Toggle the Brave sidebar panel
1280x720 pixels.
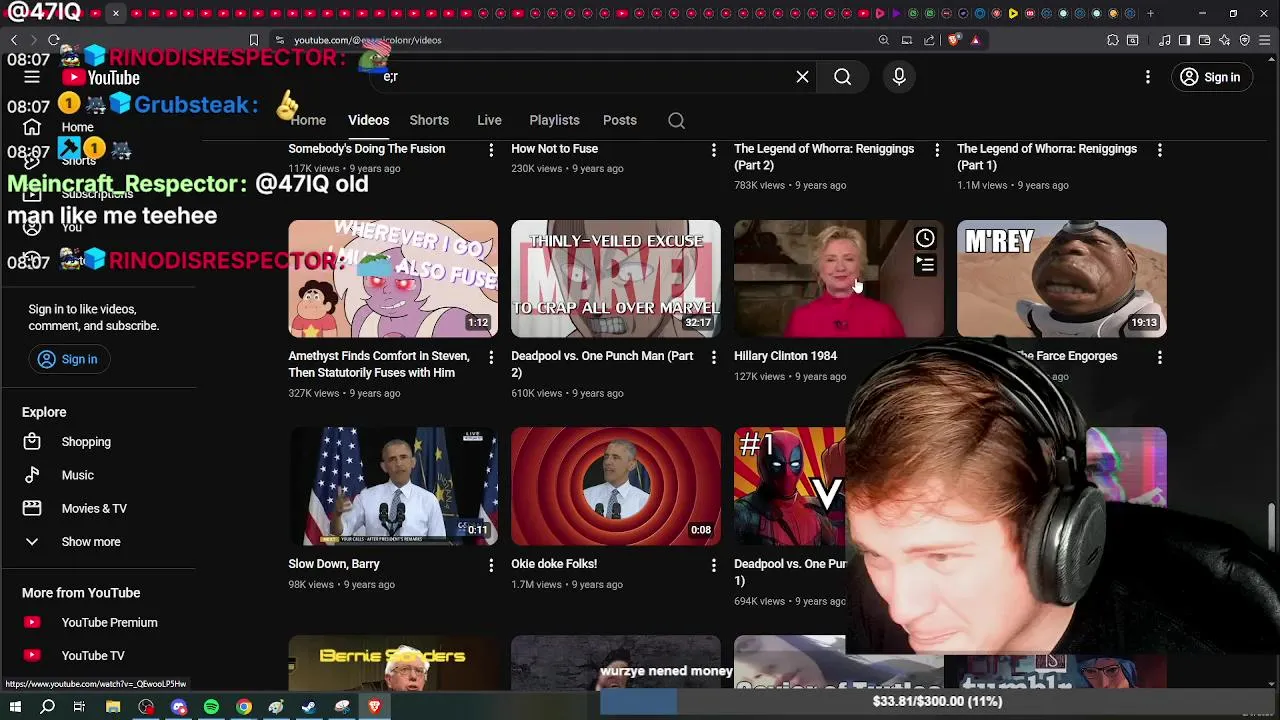[x=1185, y=40]
